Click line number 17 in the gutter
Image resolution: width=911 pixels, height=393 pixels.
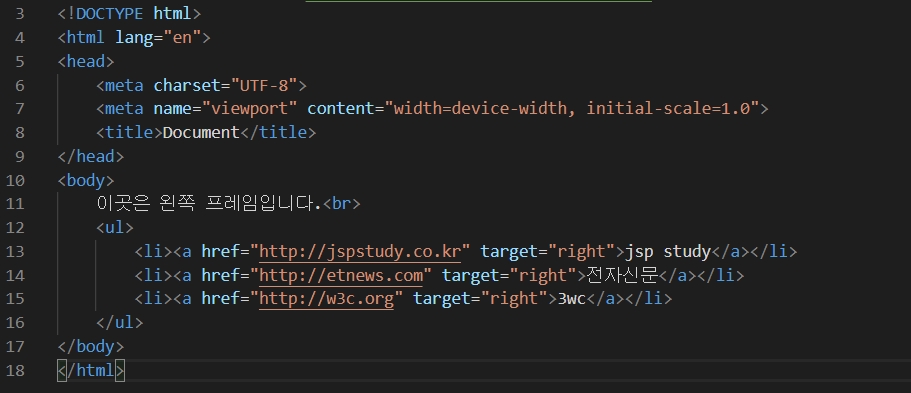[15, 346]
